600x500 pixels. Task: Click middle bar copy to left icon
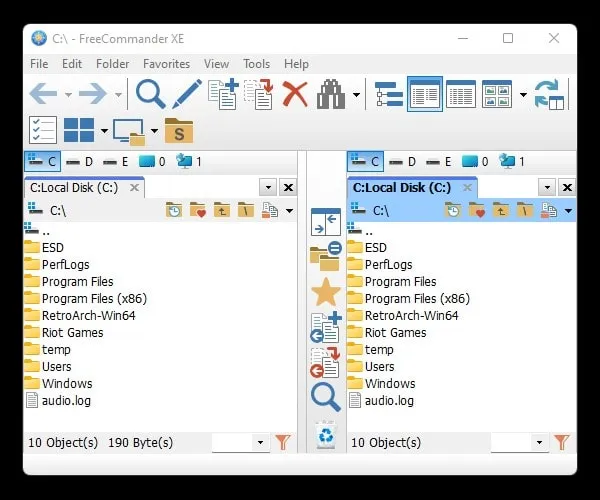pyautogui.click(x=326, y=327)
